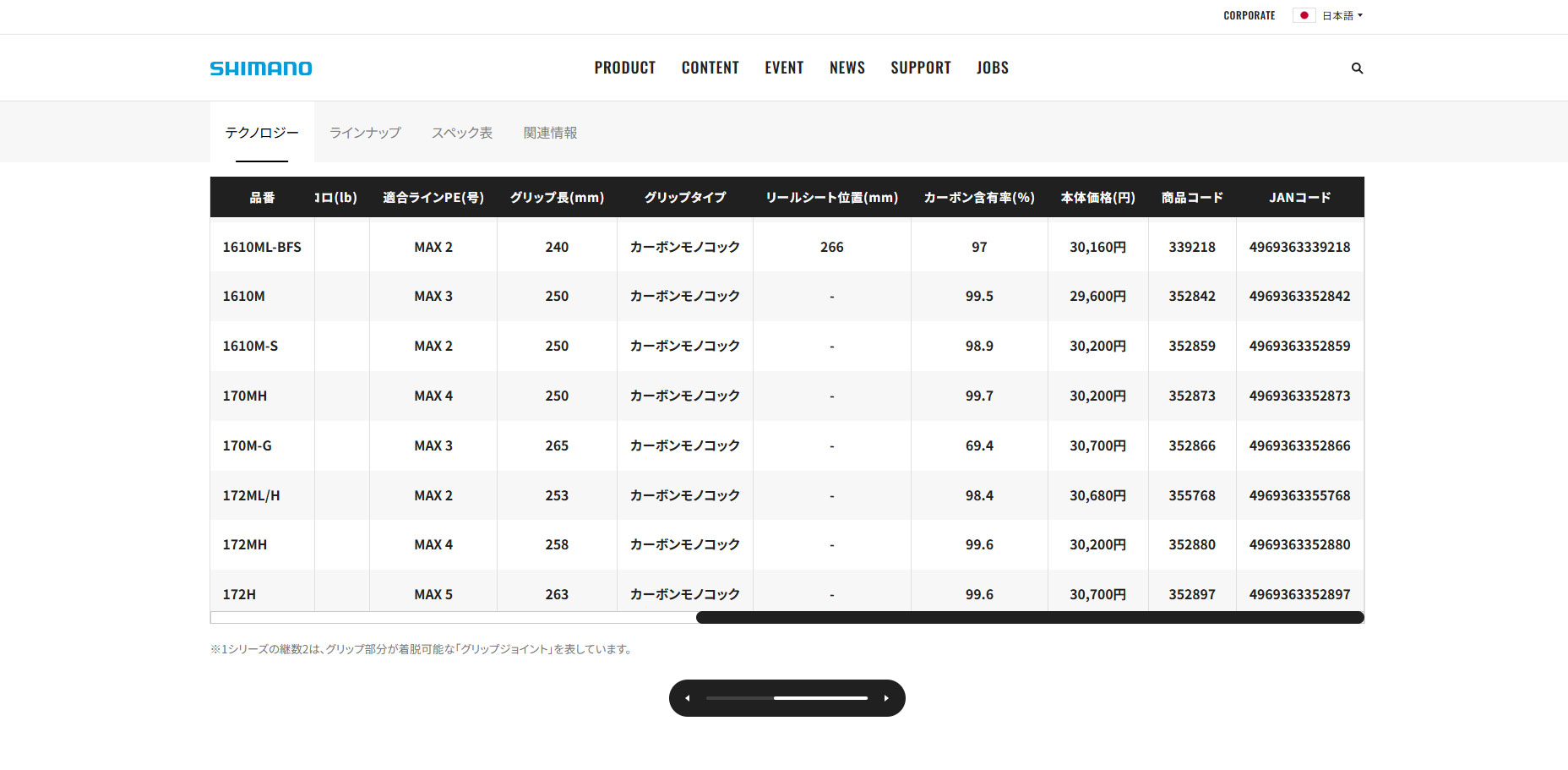The width and height of the screenshot is (1568, 770).
Task: Click product code 355768
Action: coord(1192,495)
